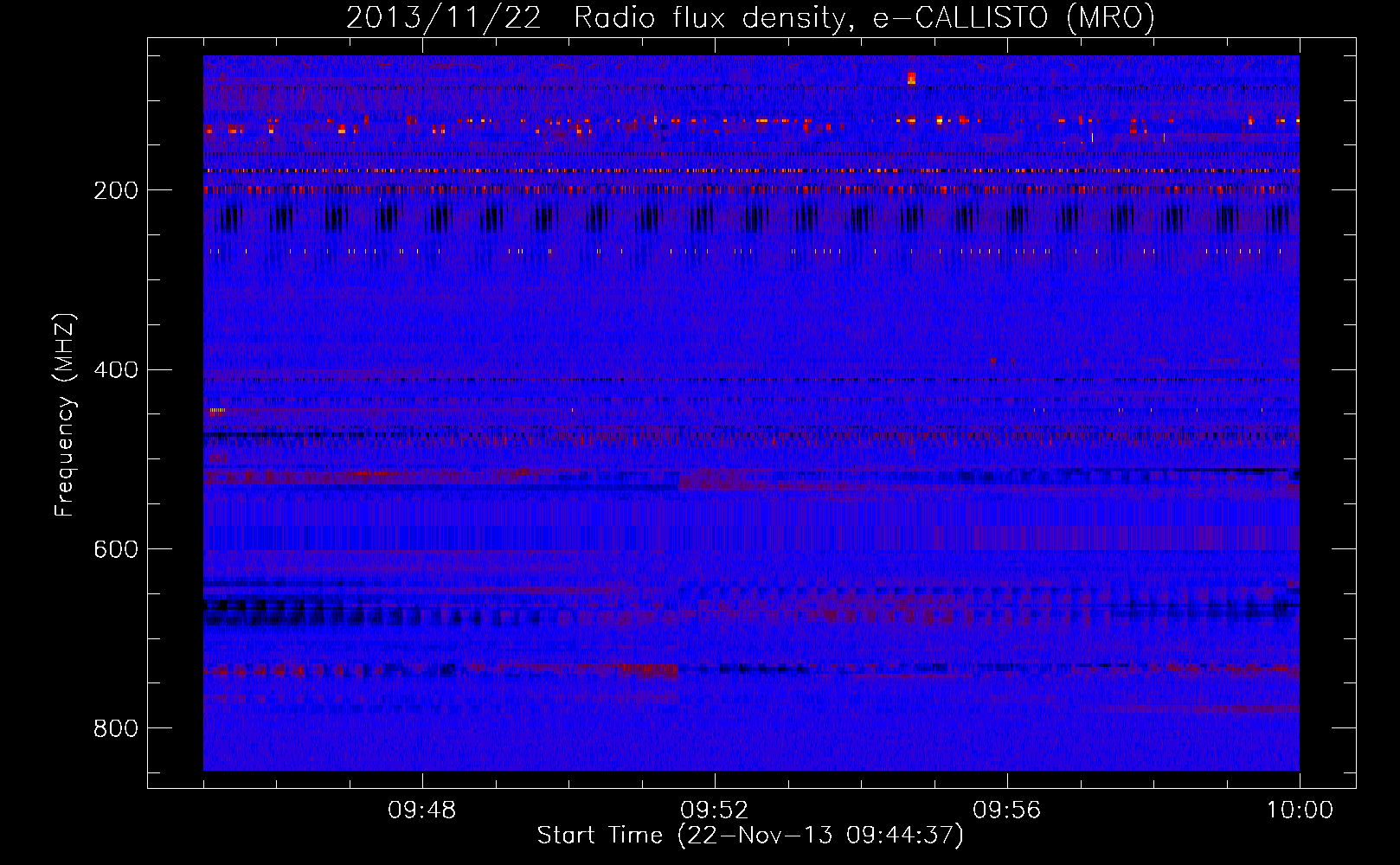Viewport: 1400px width, 865px height.
Task: Click the 200 frequency tick label
Action: pyautogui.click(x=115, y=190)
